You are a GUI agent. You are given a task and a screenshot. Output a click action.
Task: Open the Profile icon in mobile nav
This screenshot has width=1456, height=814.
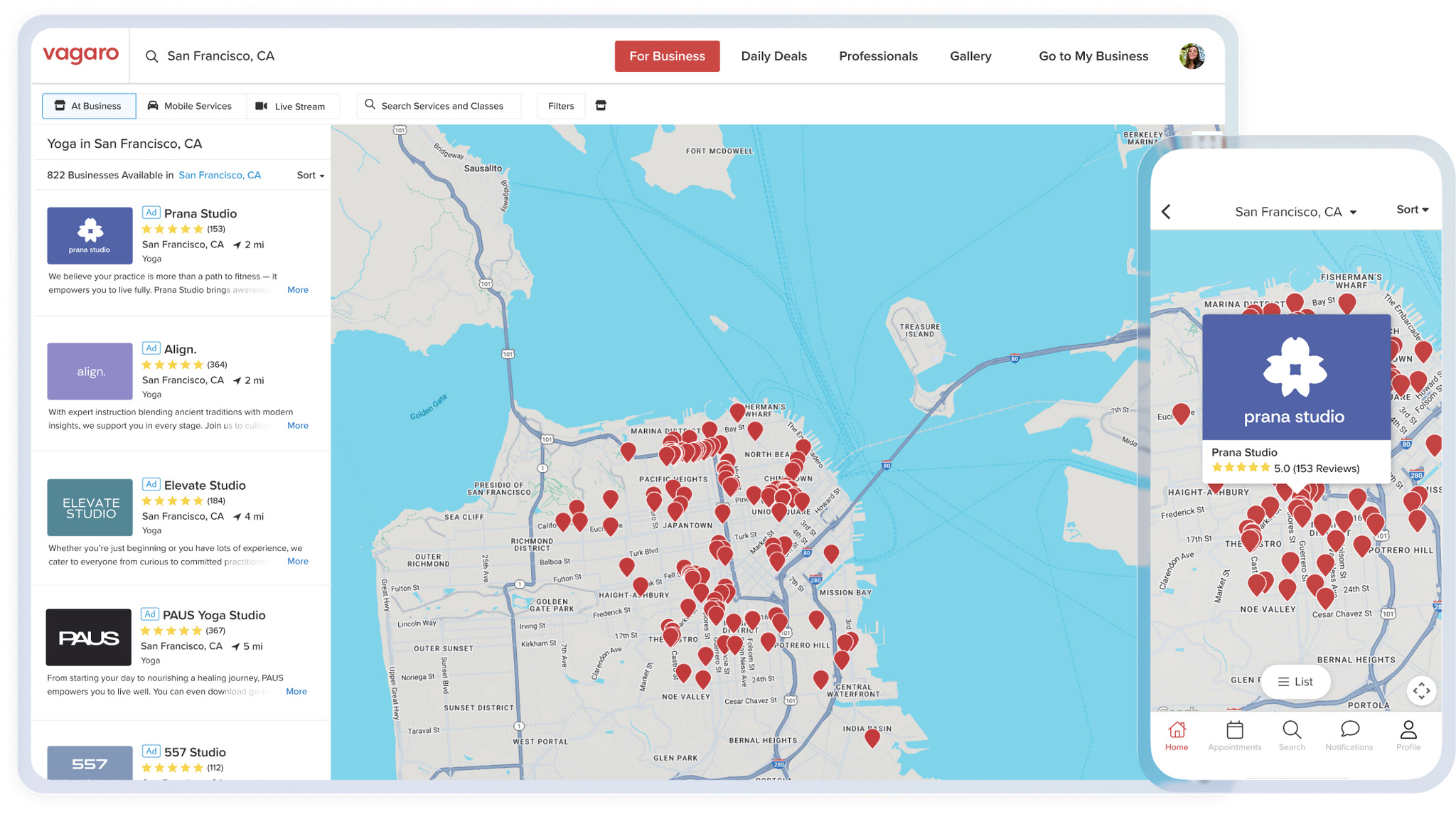pos(1408,729)
